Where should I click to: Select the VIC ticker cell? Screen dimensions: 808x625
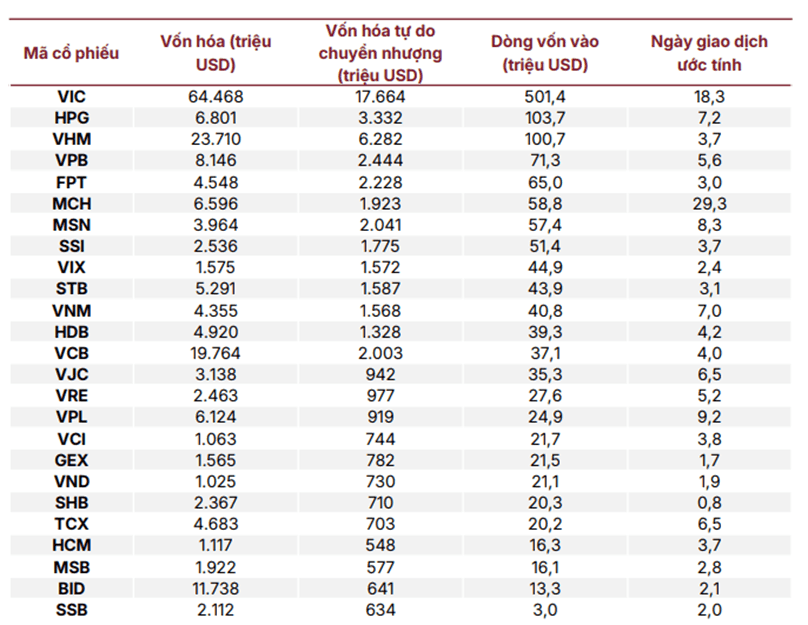point(72,96)
